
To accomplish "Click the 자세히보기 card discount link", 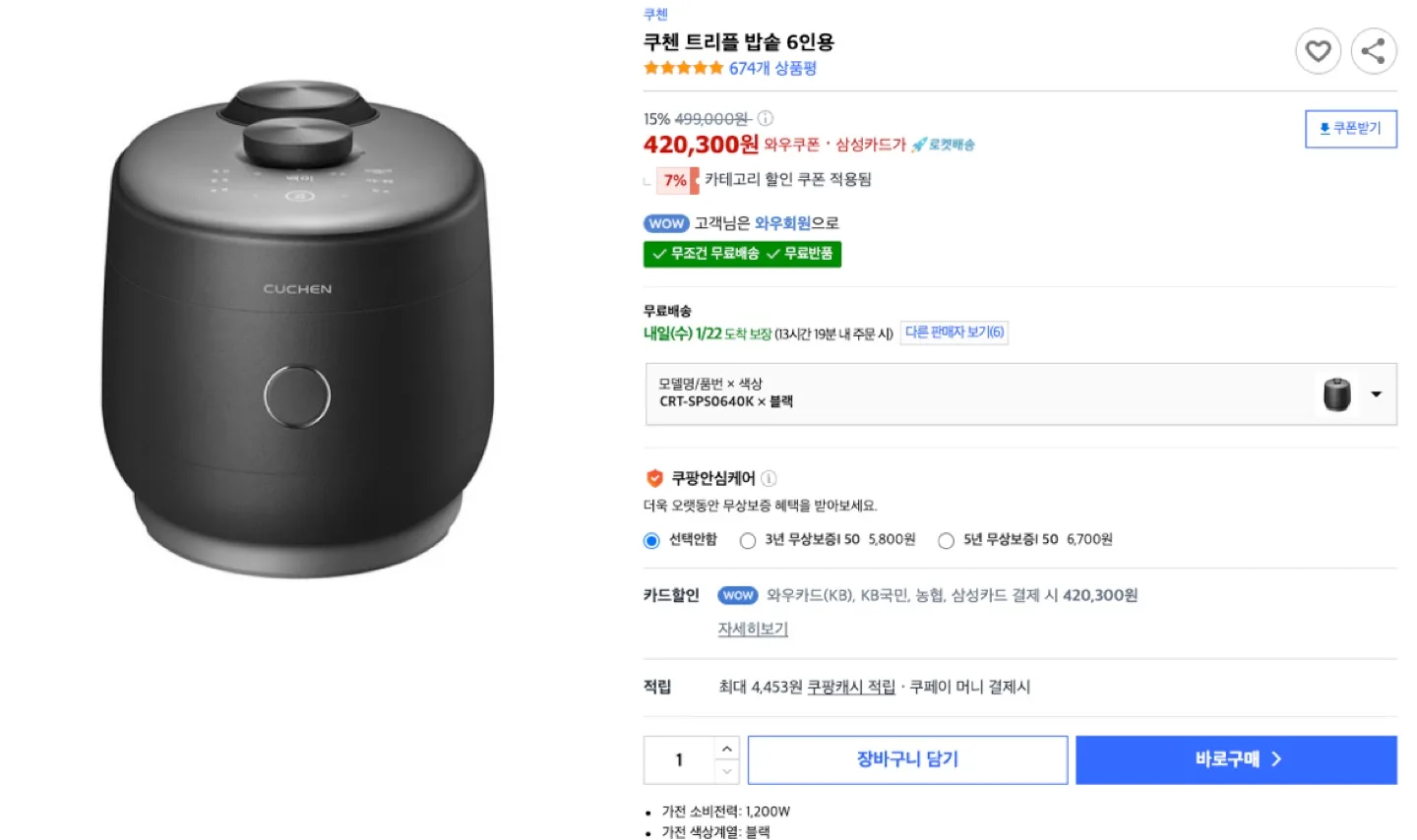I will point(752,629).
